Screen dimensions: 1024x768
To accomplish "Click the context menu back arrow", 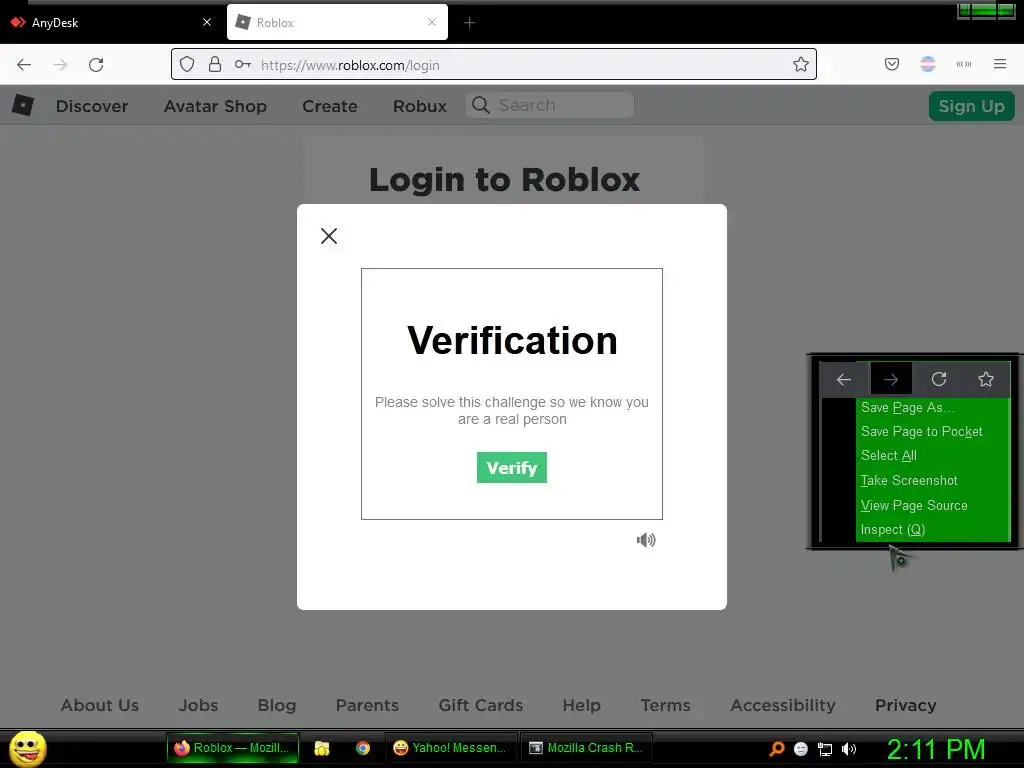I will coord(844,379).
